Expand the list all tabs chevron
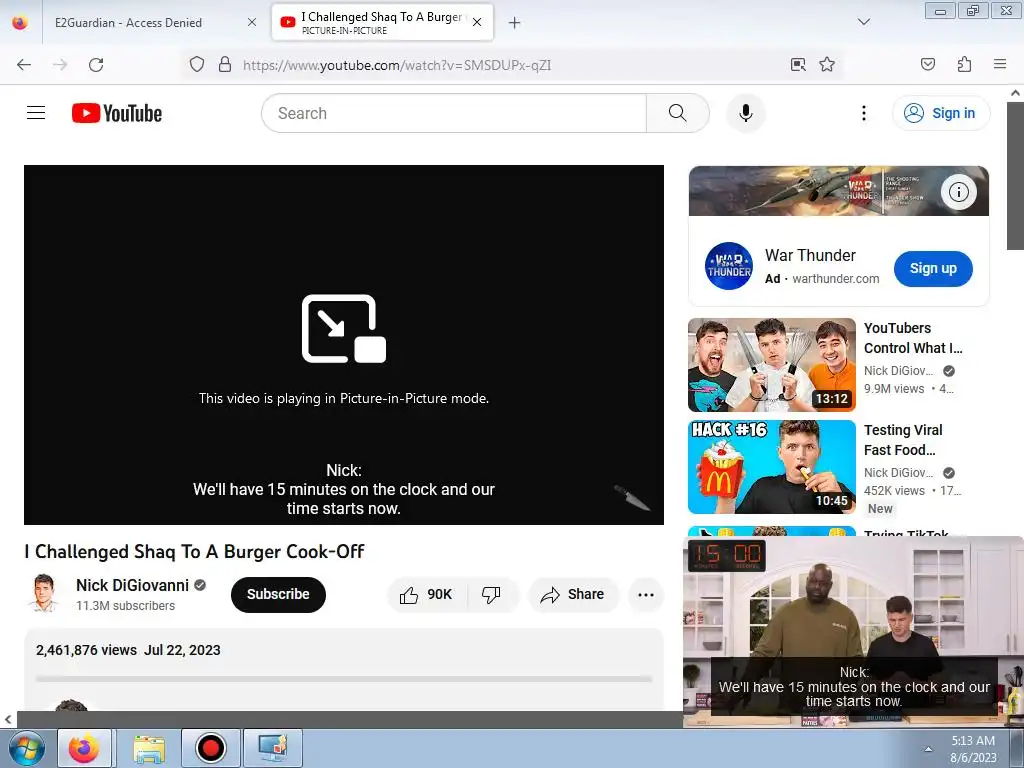Screen dimensions: 1024x768 [863, 22]
